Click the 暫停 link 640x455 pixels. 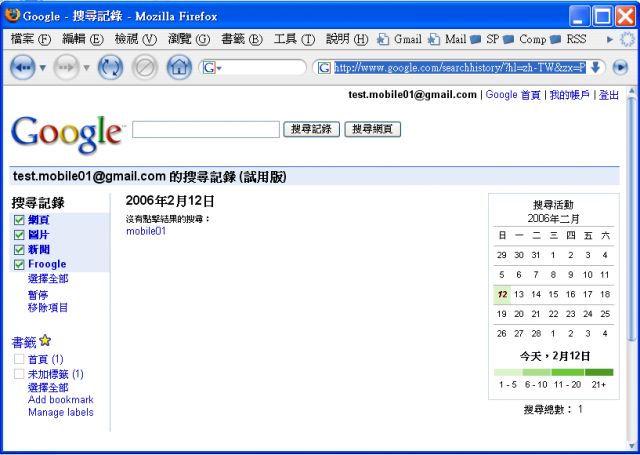pos(38,295)
